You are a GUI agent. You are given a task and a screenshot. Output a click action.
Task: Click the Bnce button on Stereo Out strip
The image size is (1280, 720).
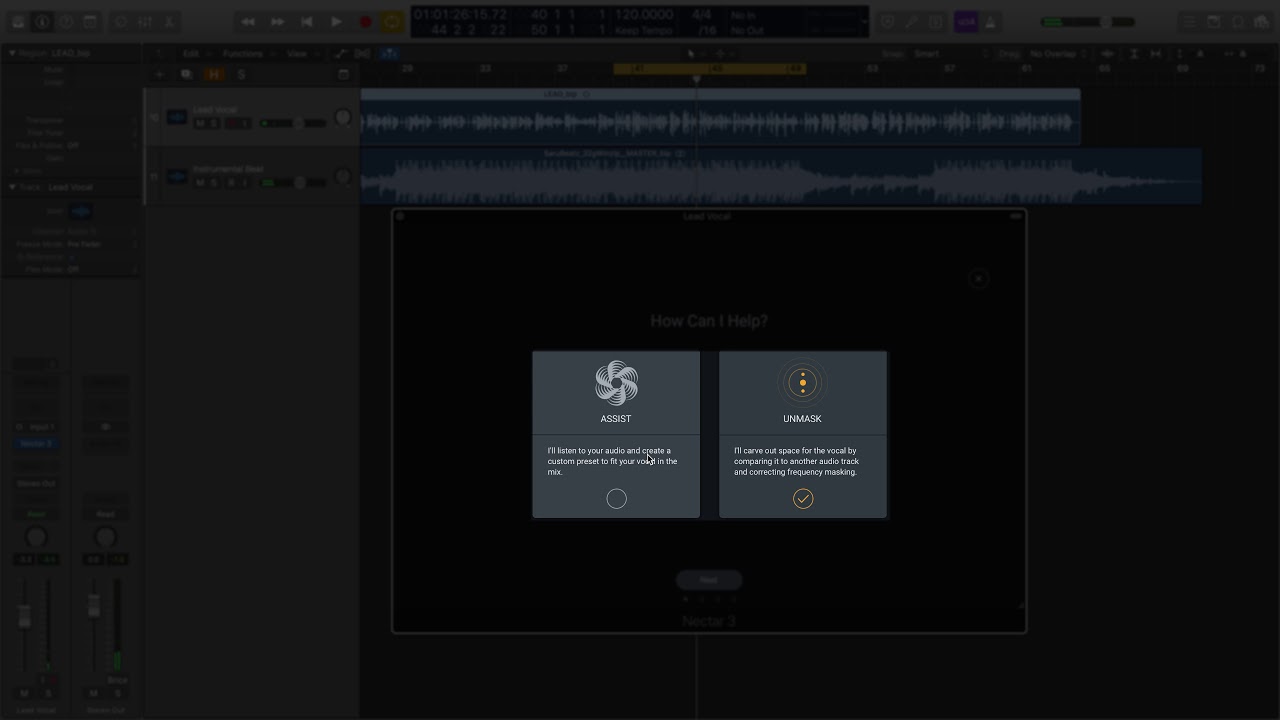pos(117,680)
